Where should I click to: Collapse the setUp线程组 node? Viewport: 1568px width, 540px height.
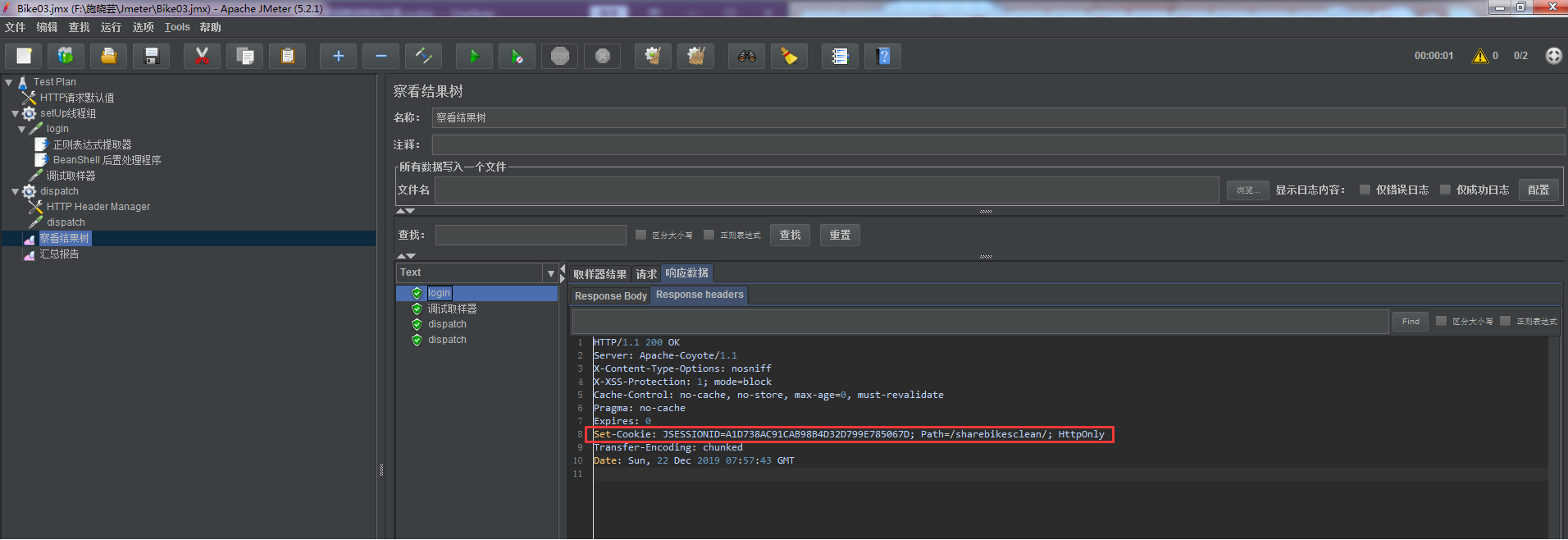15,113
